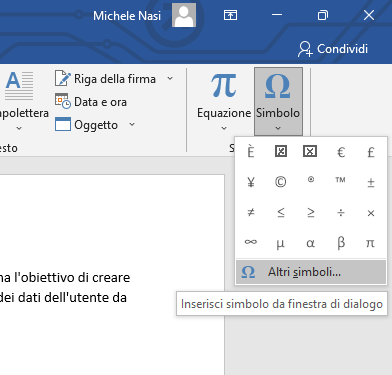The height and width of the screenshot is (375, 392).
Task: Click the Capolettera drop cap icon
Action: click(x=19, y=85)
